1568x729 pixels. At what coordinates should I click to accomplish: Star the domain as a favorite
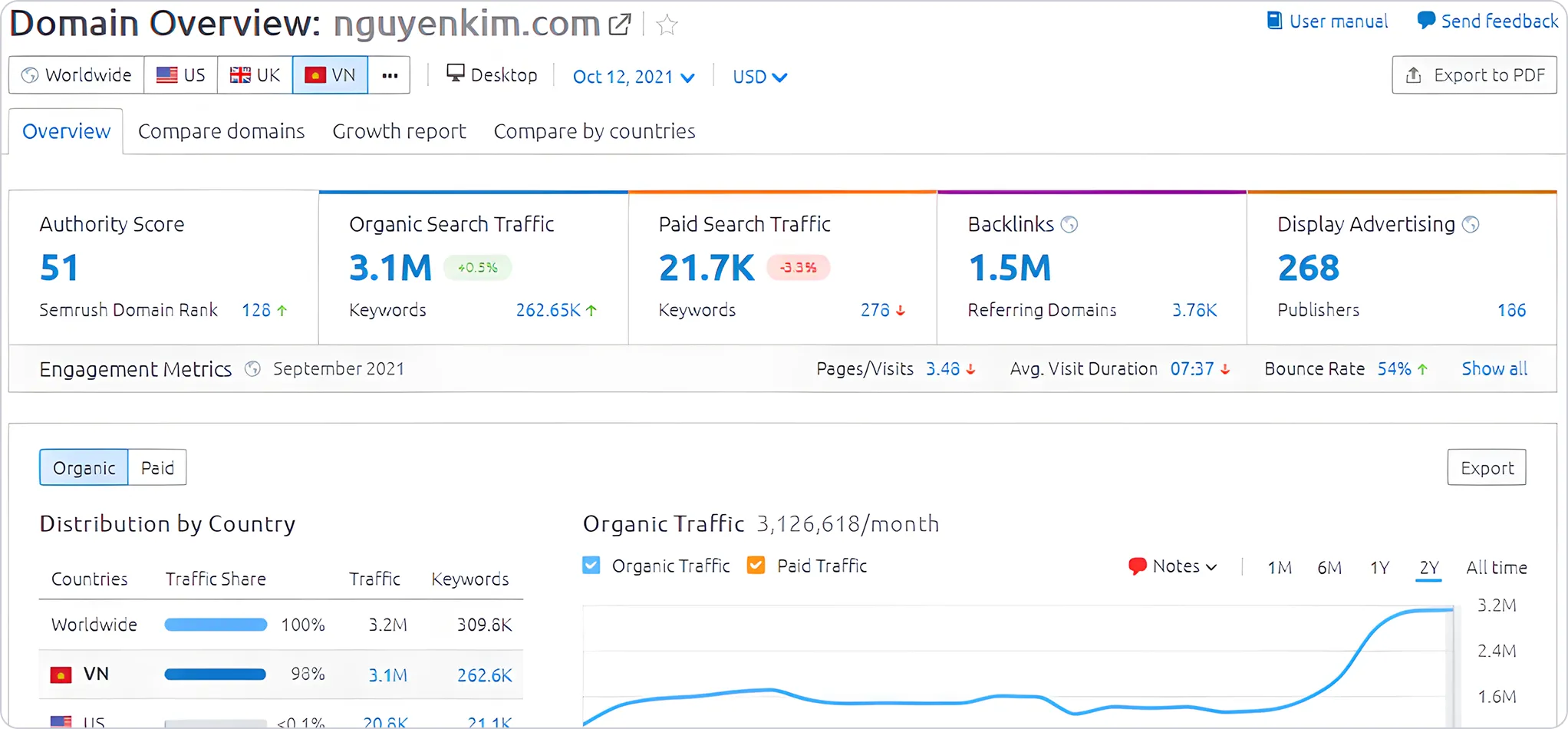coord(666,25)
